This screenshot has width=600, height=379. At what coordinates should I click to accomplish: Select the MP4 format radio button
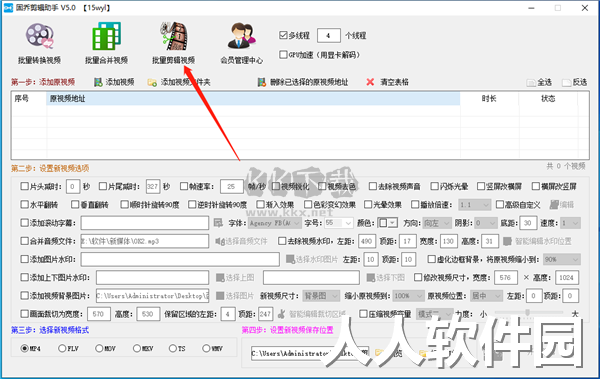(x=24, y=348)
